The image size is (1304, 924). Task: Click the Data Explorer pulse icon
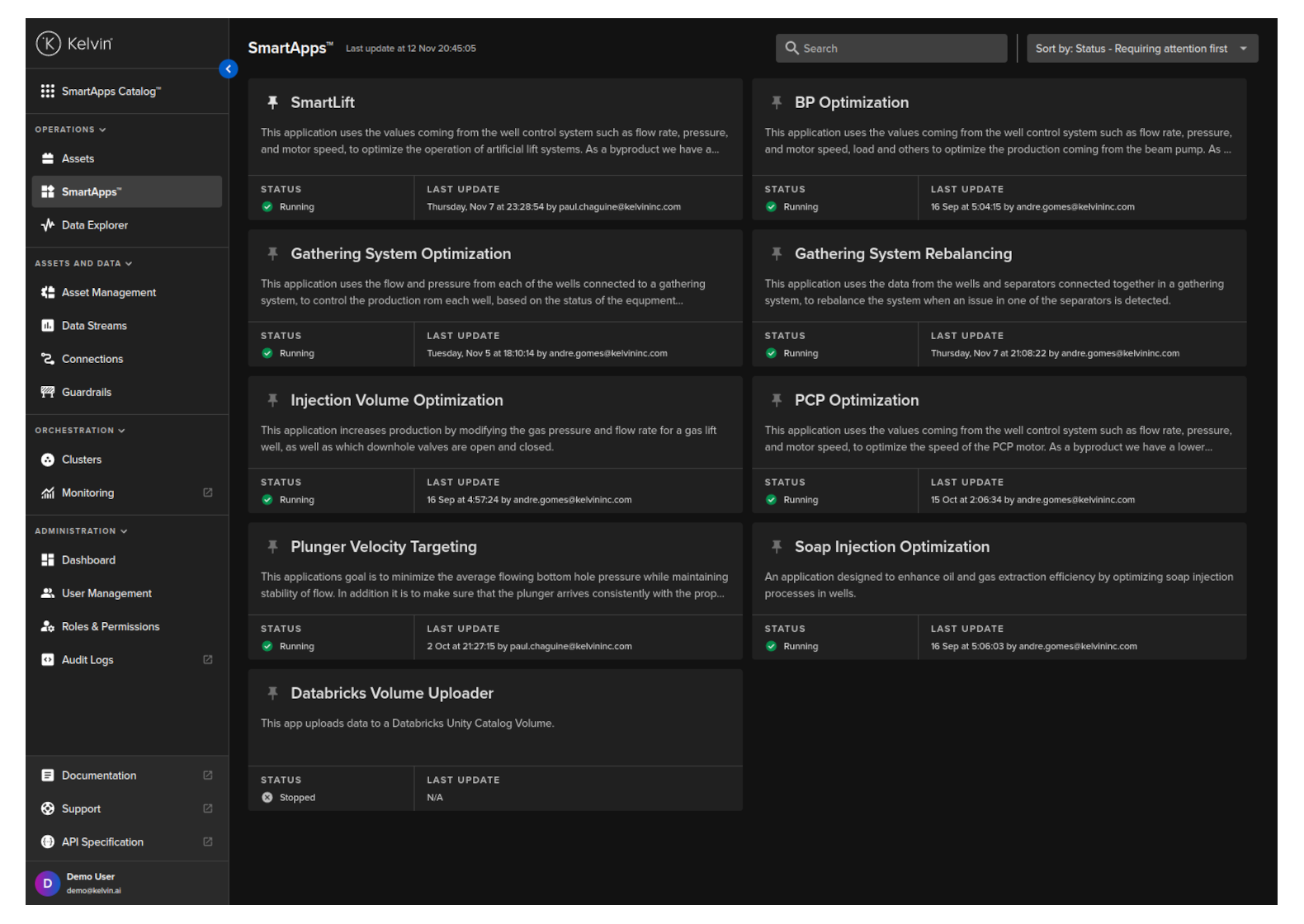coord(48,225)
